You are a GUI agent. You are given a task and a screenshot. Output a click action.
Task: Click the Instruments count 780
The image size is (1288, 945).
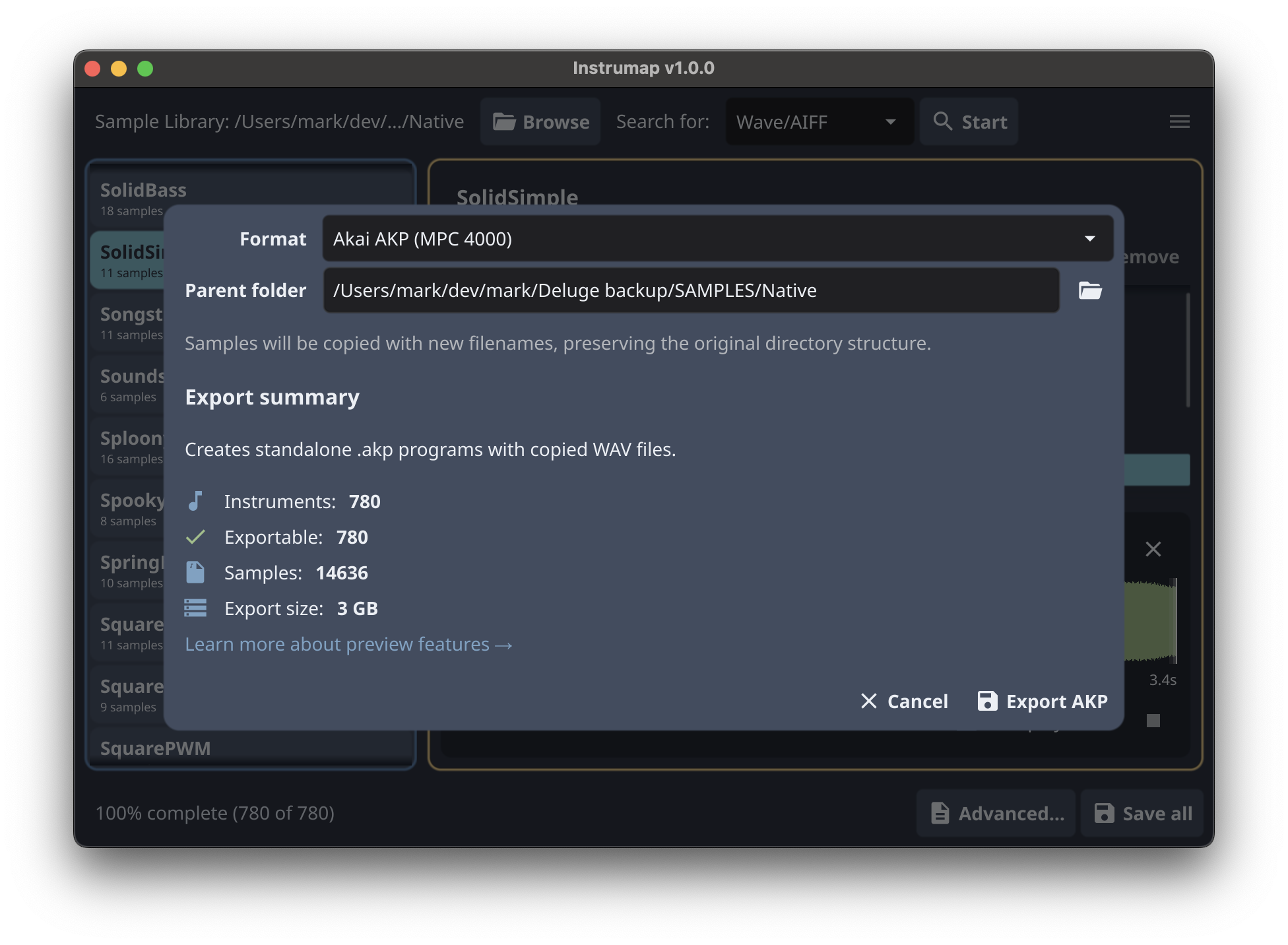365,502
